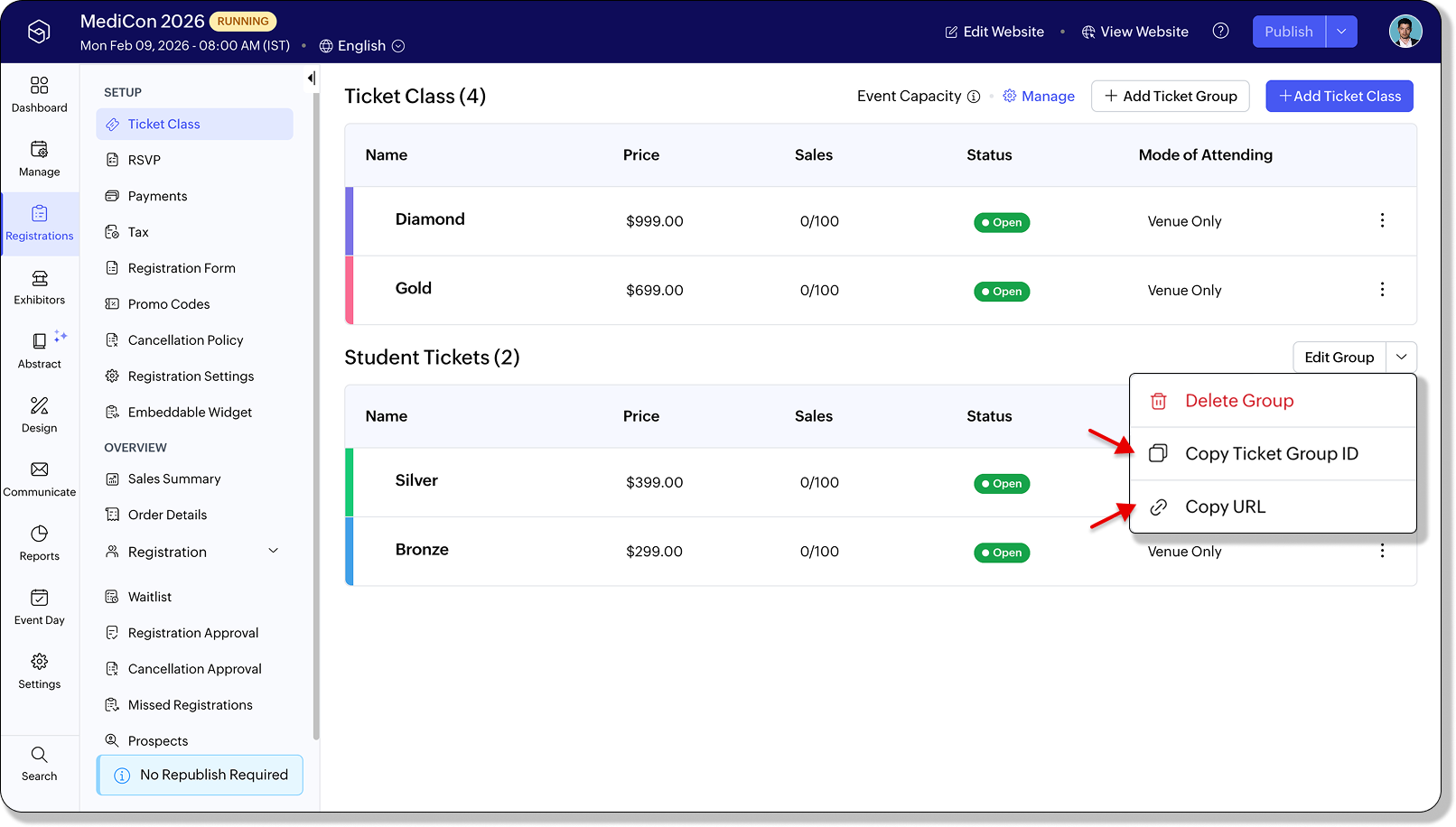Click the Diamond ticket name
The height and width of the screenshot is (827, 1456).
click(430, 219)
